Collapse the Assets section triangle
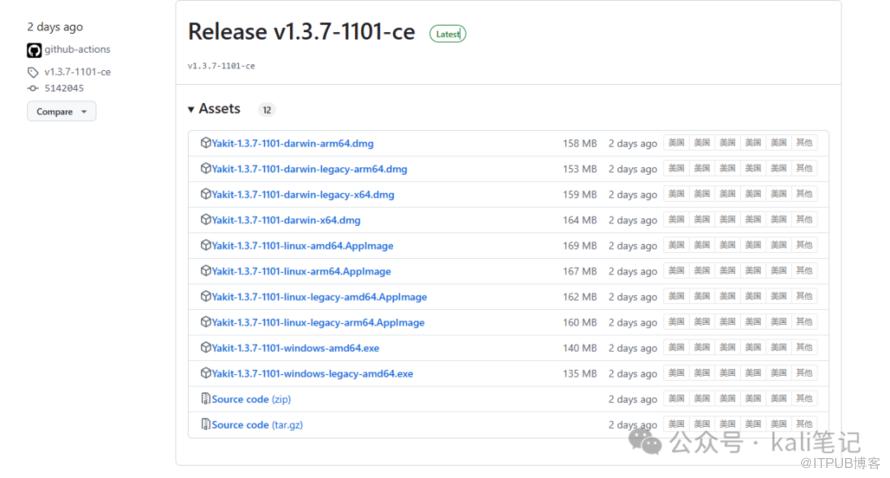Image resolution: width=890 pixels, height=478 pixels. 191,109
